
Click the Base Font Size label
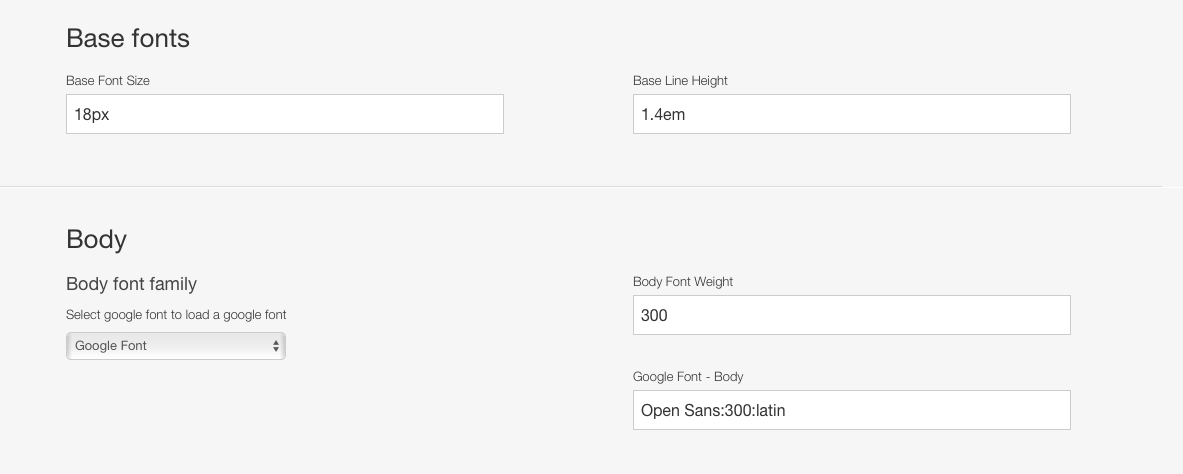[108, 81]
